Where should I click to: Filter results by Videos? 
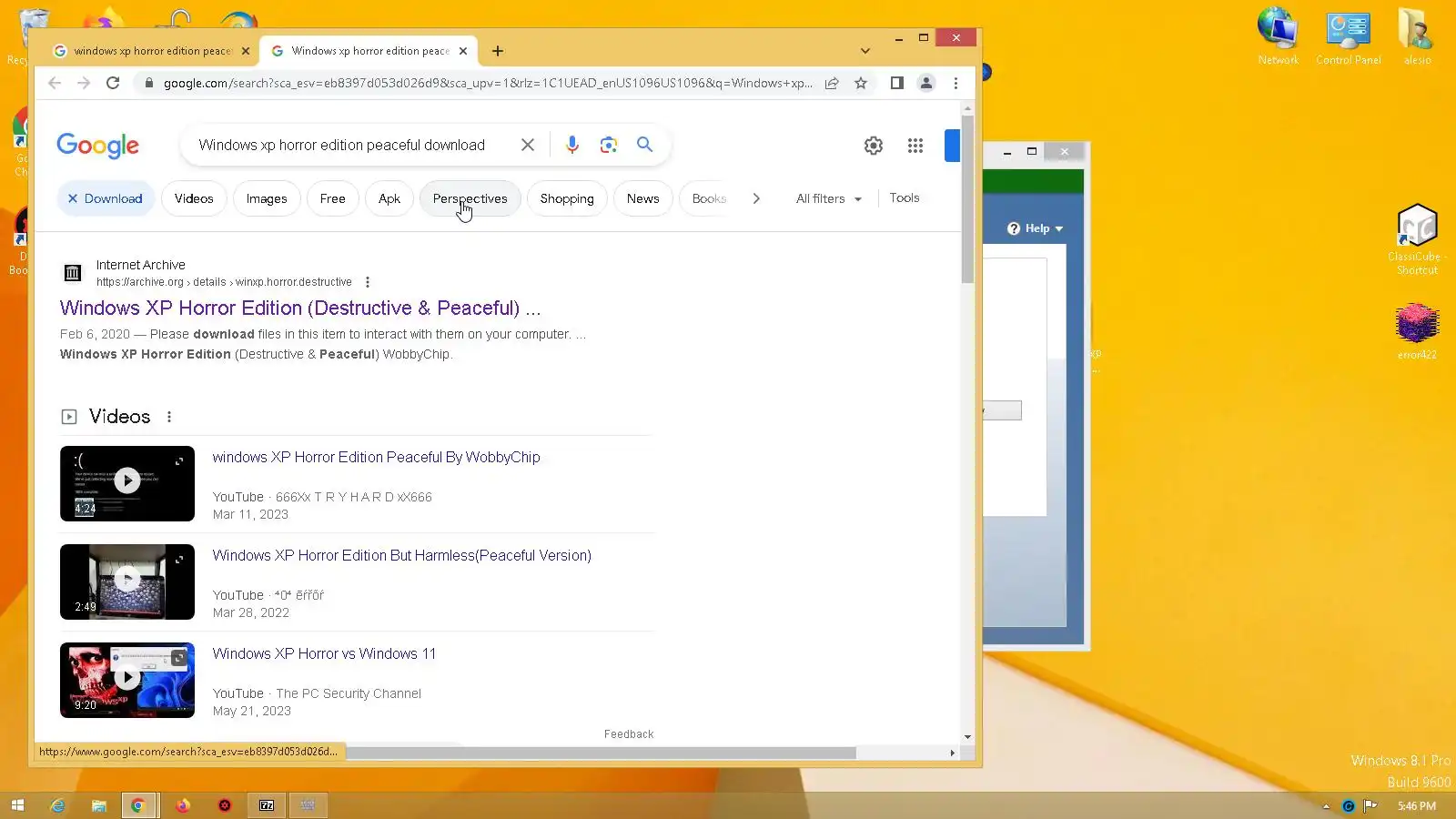[x=194, y=198]
